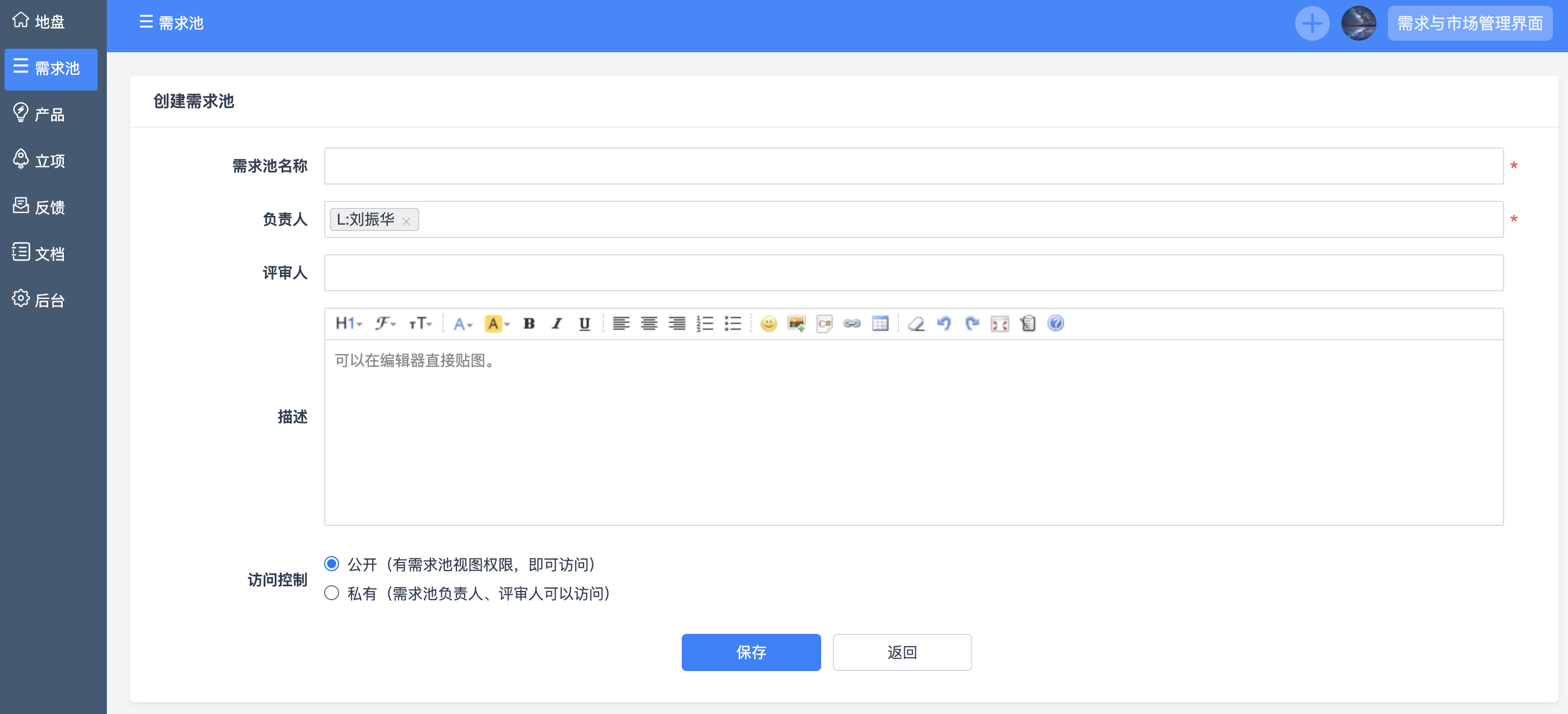Open the text highlight color picker
This screenshot has width=1568, height=714.
click(497, 323)
